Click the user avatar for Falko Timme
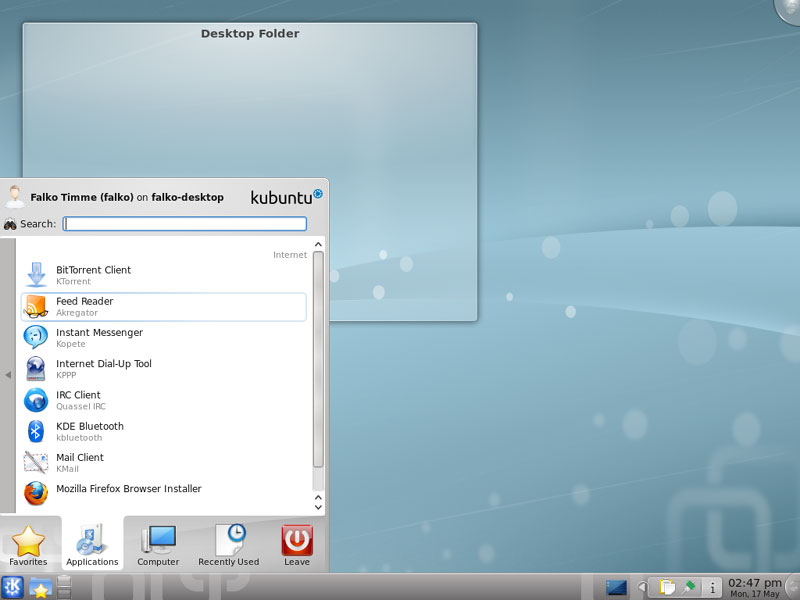Screen dimensions: 800x600 [x=14, y=197]
